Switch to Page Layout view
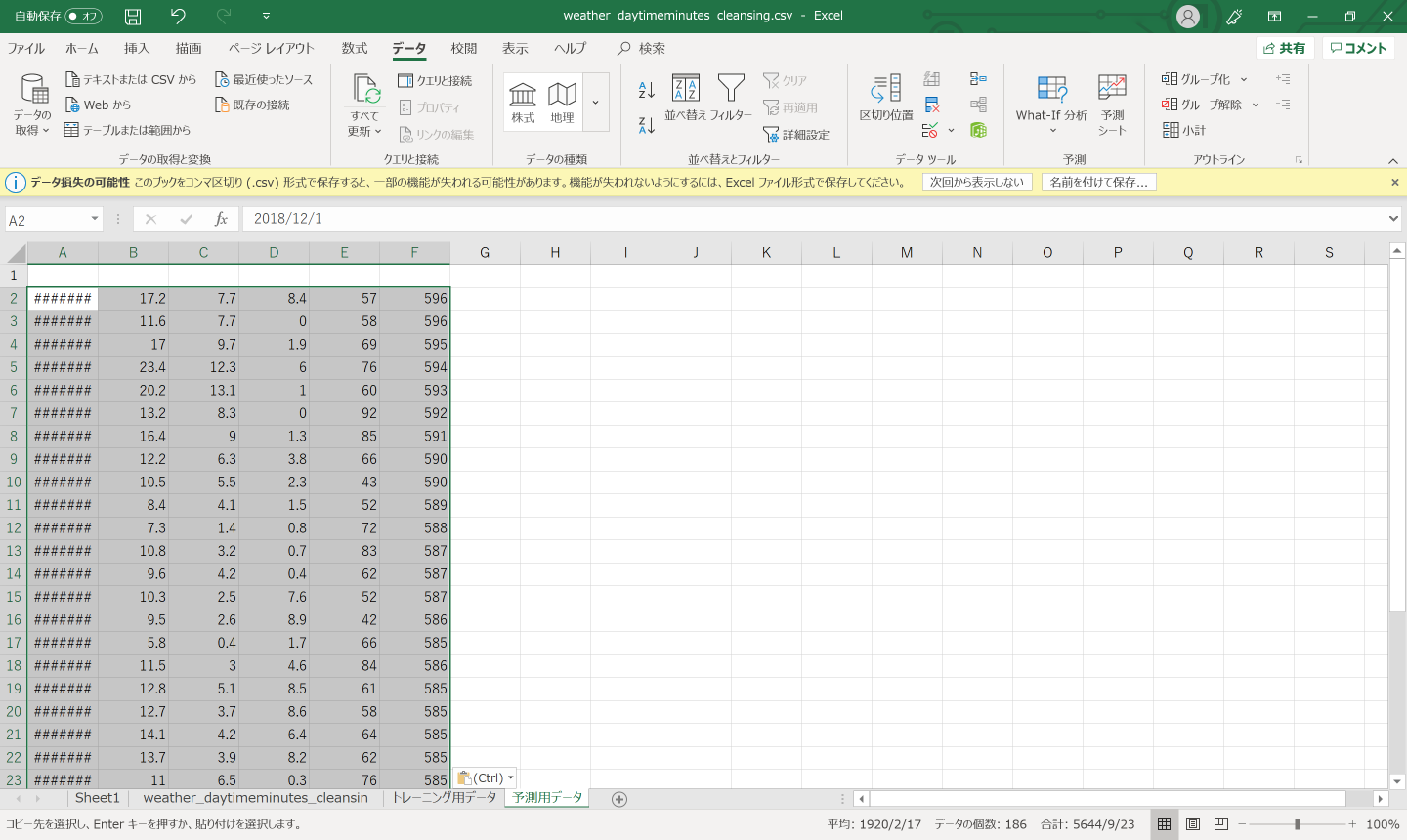The width and height of the screenshot is (1407, 840). click(x=1193, y=824)
